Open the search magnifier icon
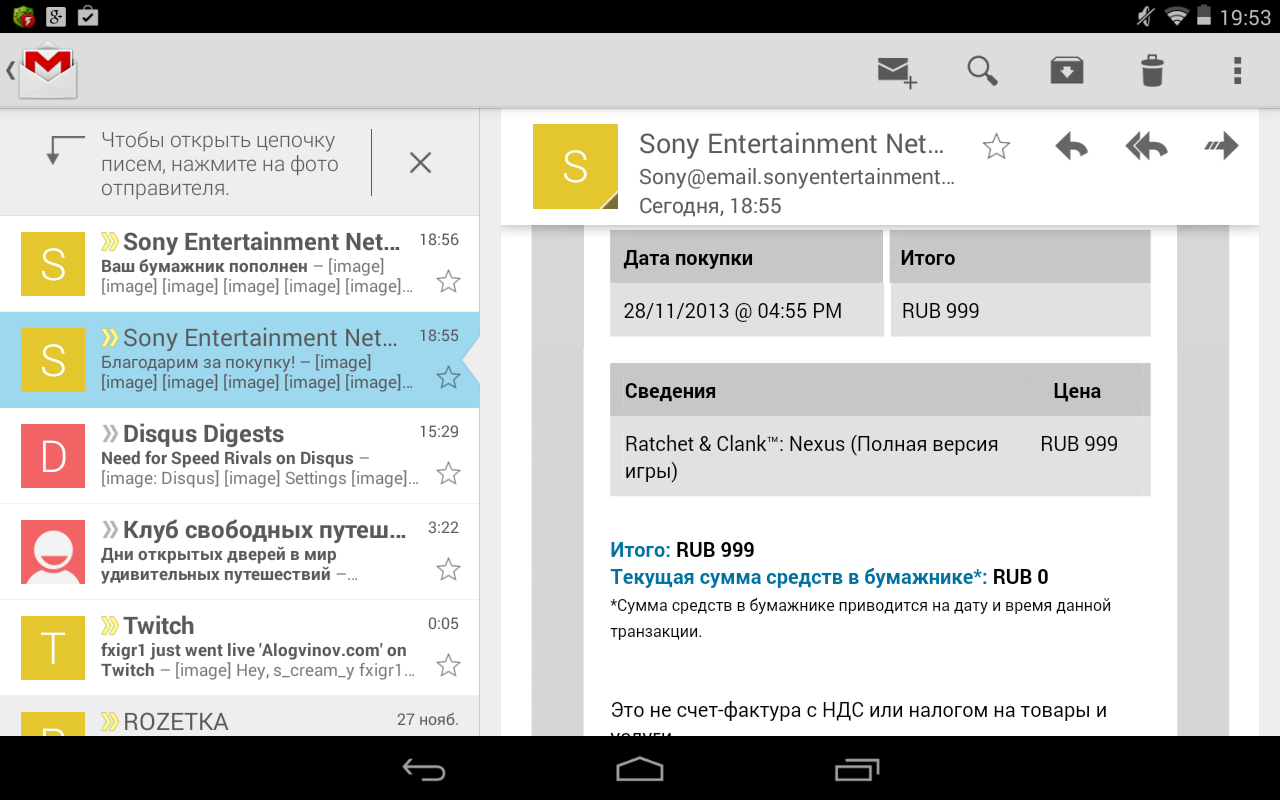1280x800 pixels. (982, 71)
